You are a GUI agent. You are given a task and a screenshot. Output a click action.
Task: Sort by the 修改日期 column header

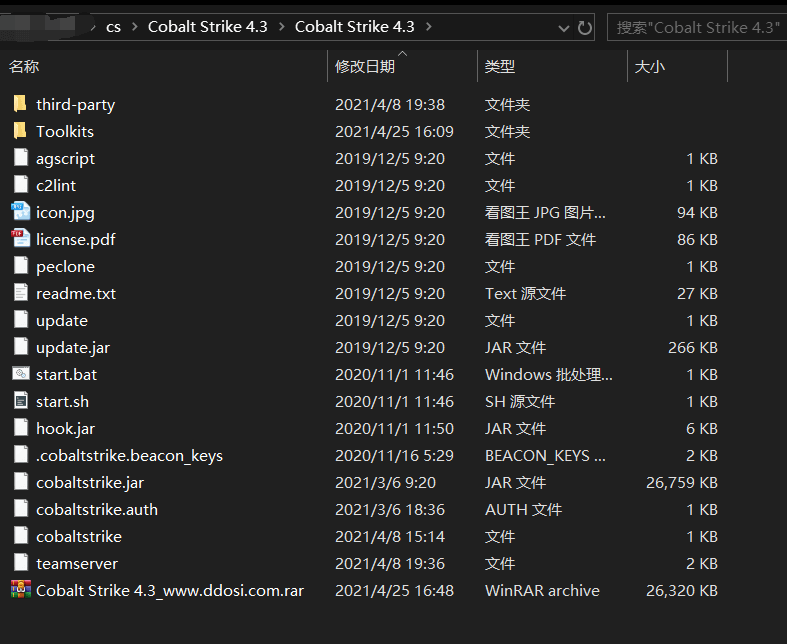click(365, 66)
